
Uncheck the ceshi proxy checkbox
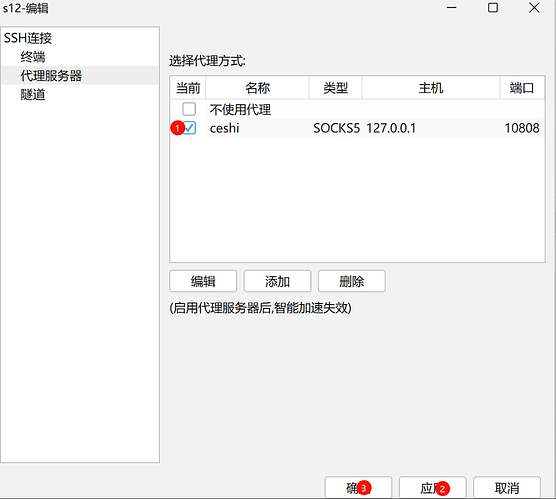(x=190, y=128)
